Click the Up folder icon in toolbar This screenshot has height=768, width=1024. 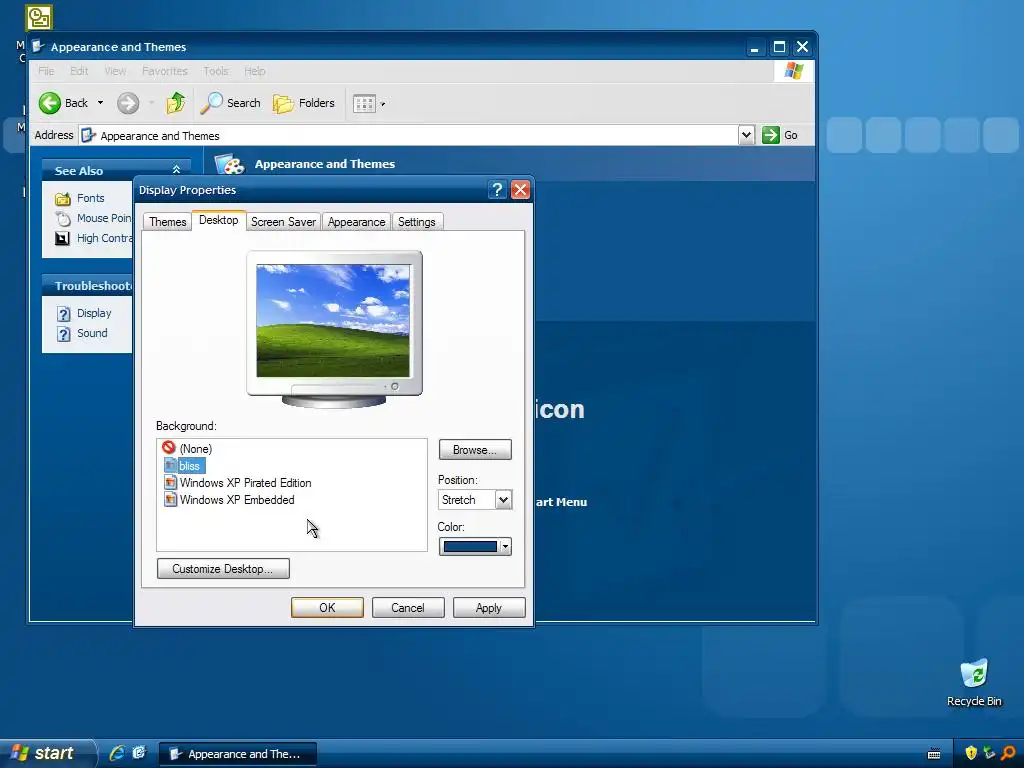[176, 103]
